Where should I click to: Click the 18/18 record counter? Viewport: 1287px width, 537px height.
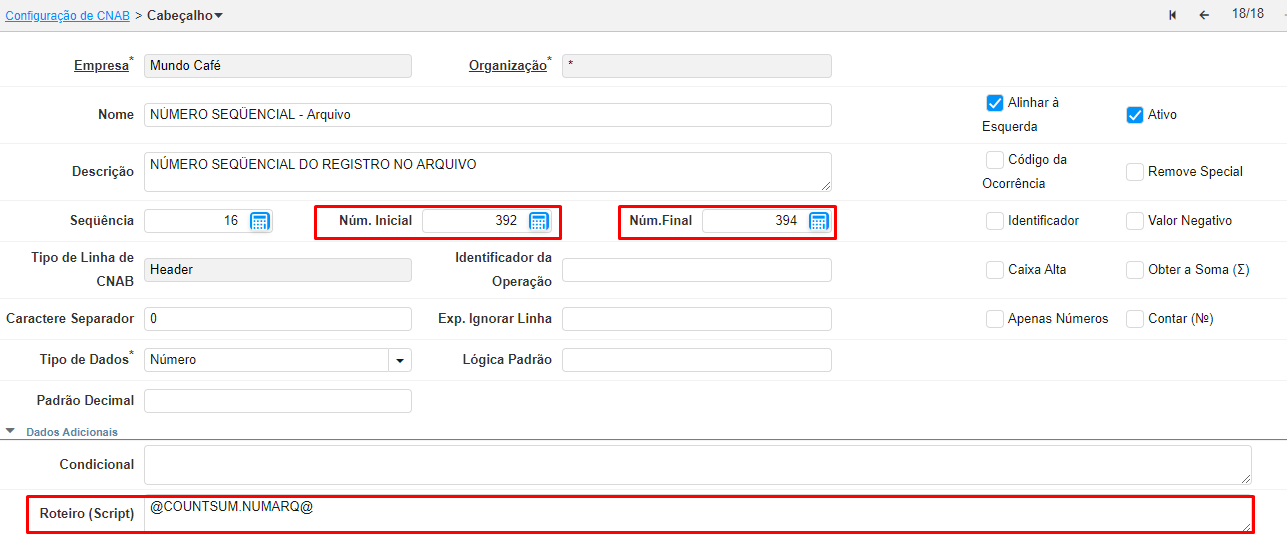(1248, 14)
